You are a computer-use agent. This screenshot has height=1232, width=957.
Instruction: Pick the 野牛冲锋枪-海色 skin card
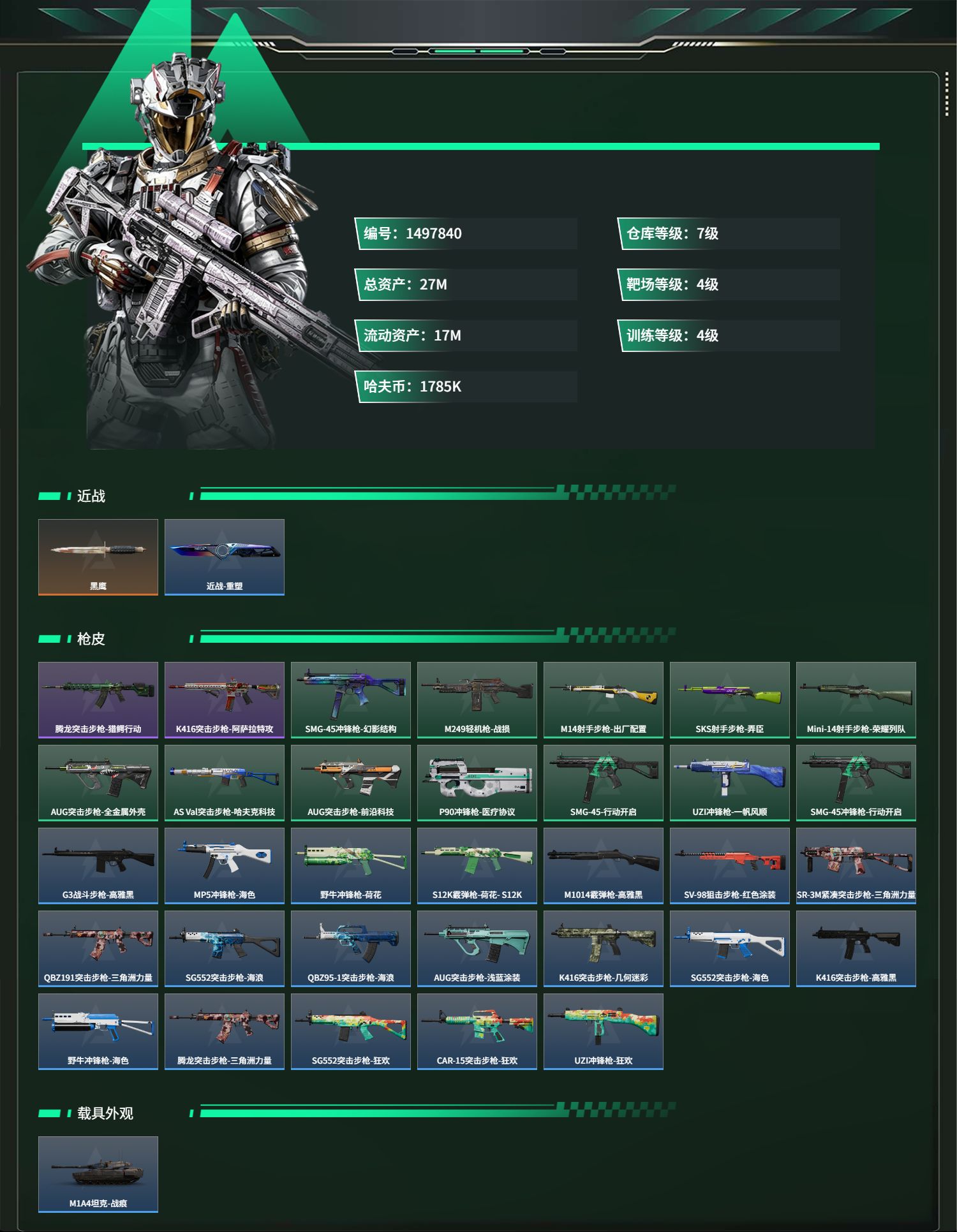tap(98, 1032)
